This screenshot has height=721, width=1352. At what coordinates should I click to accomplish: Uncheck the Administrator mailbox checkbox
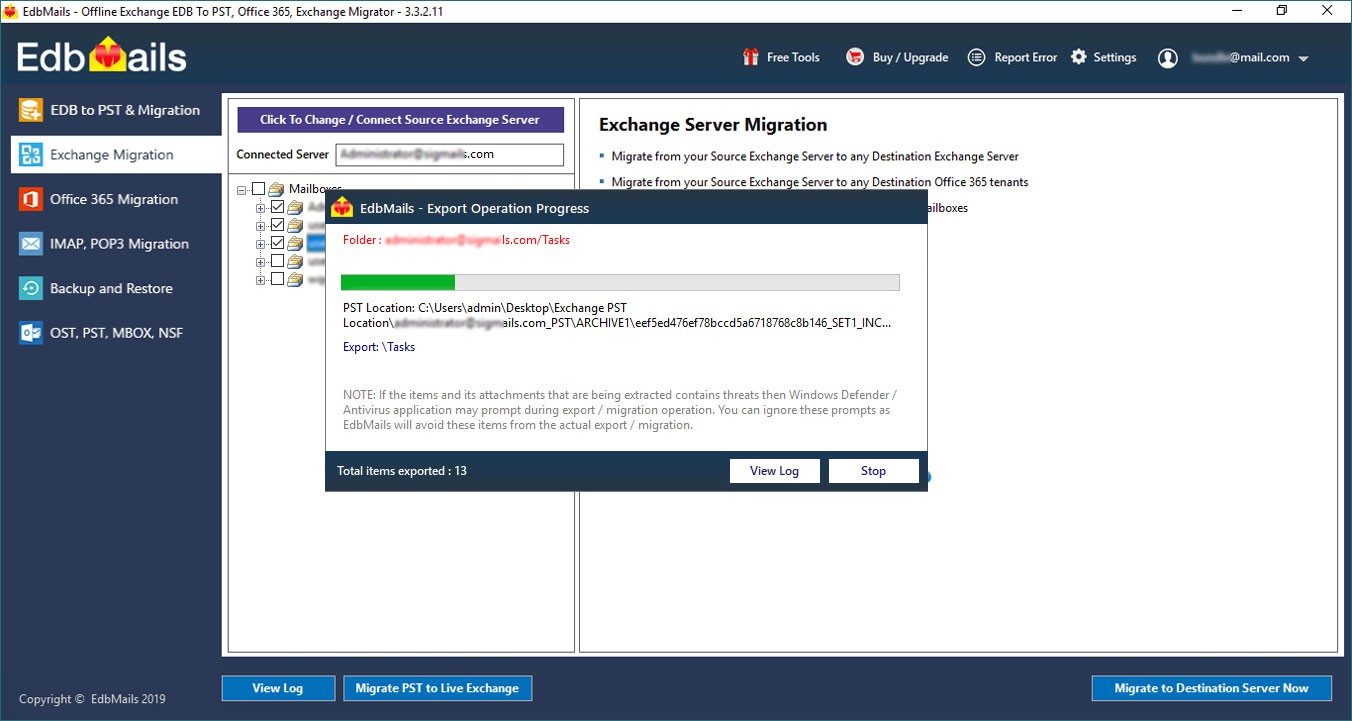pos(278,207)
